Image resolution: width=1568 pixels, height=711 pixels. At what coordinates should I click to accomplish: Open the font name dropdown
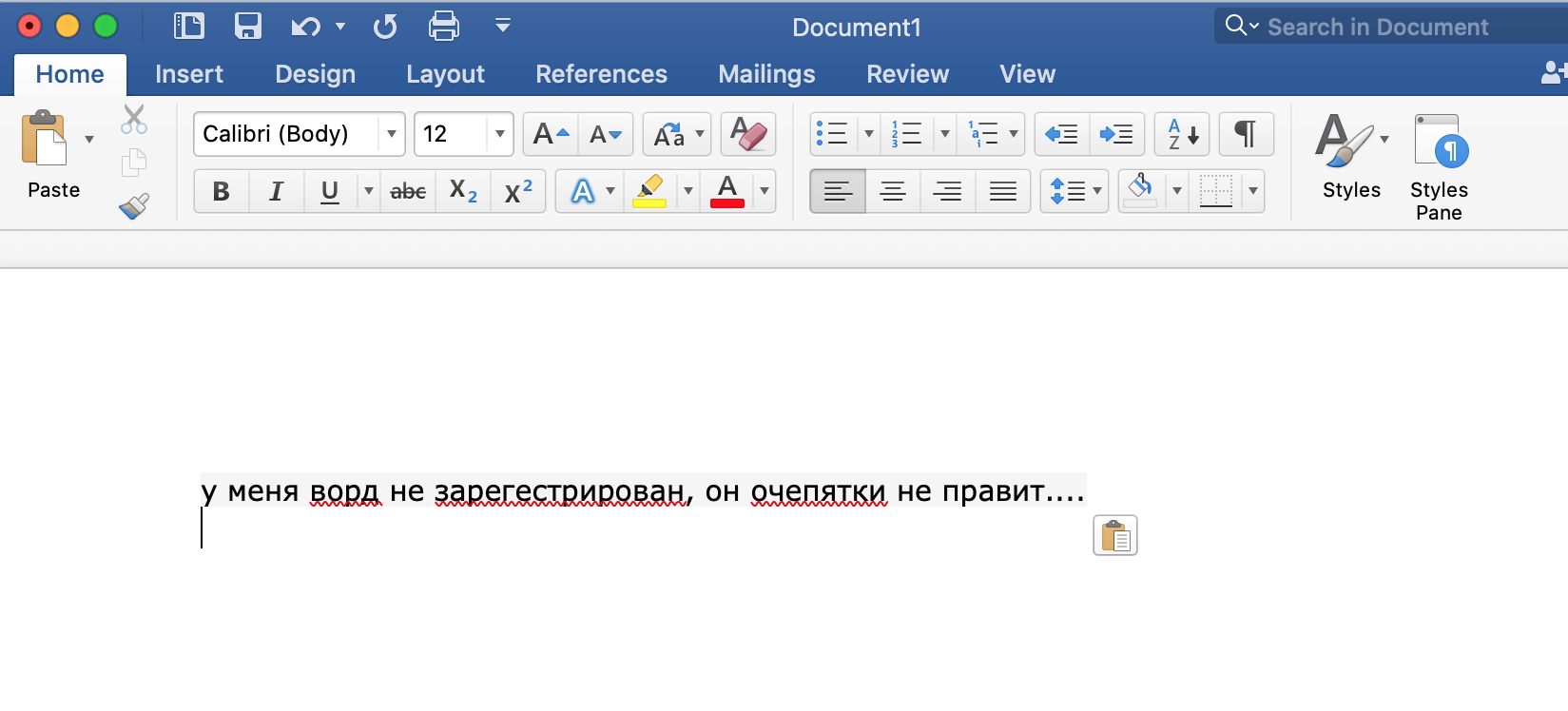[391, 134]
